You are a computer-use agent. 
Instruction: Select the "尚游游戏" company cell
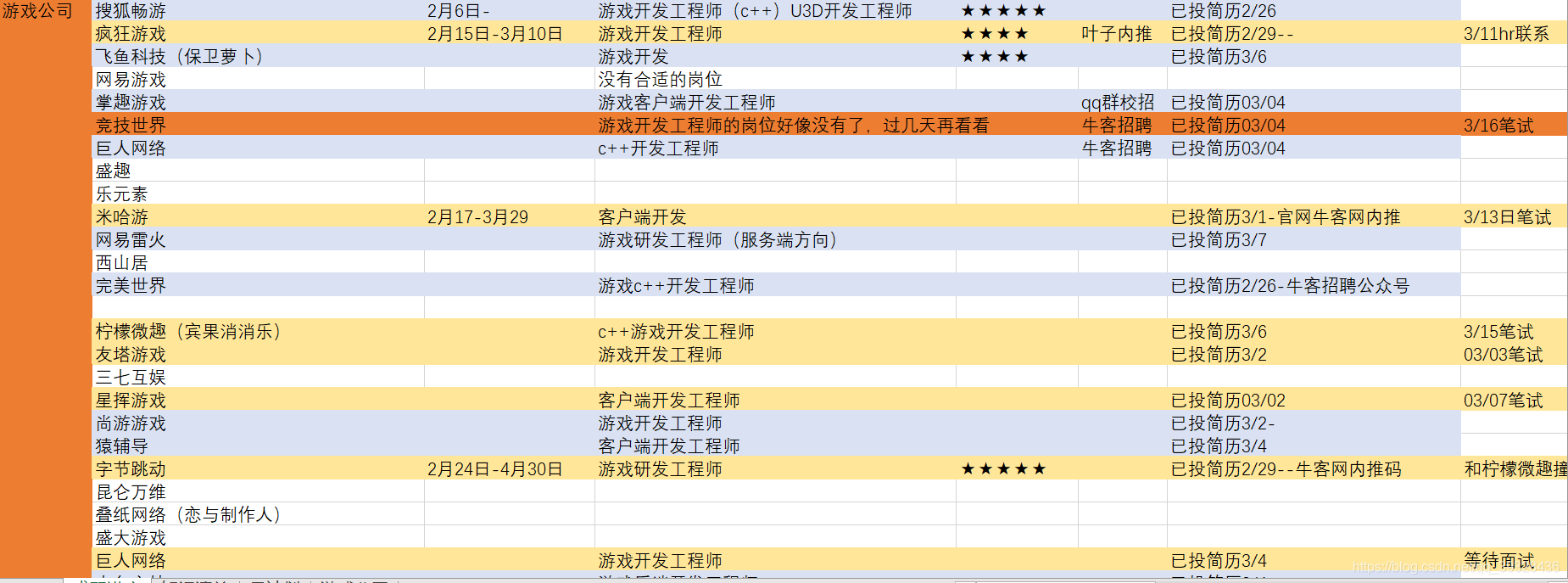click(x=259, y=423)
